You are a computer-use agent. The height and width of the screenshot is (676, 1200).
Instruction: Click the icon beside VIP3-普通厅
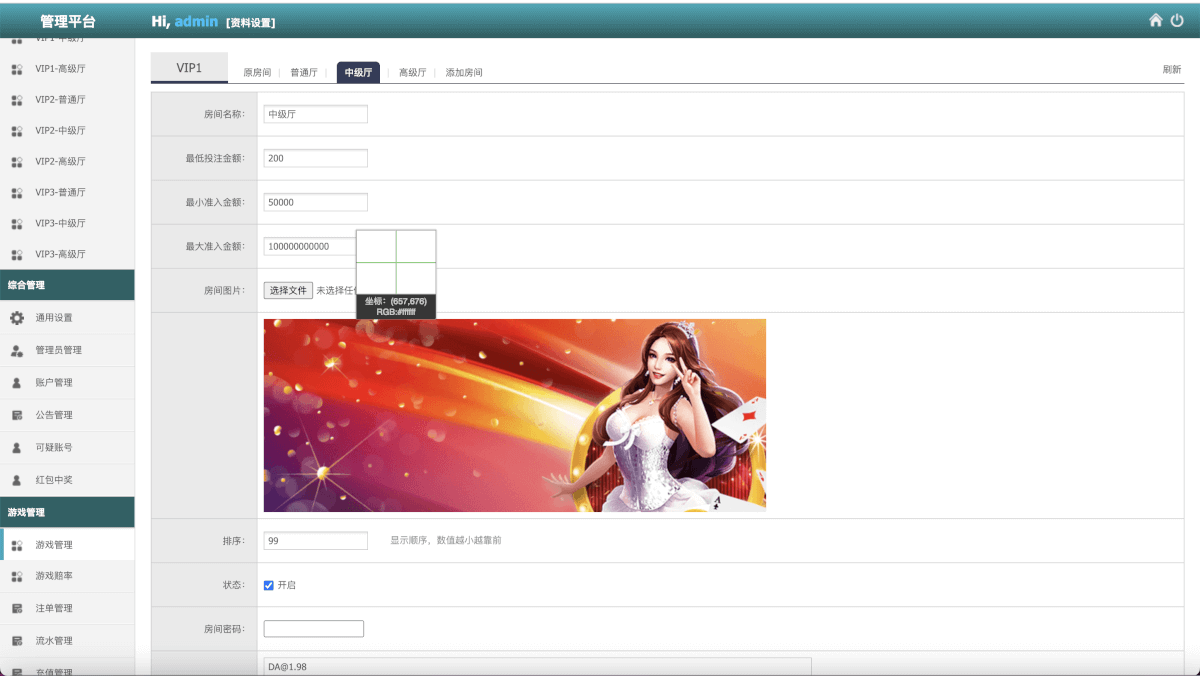point(17,192)
